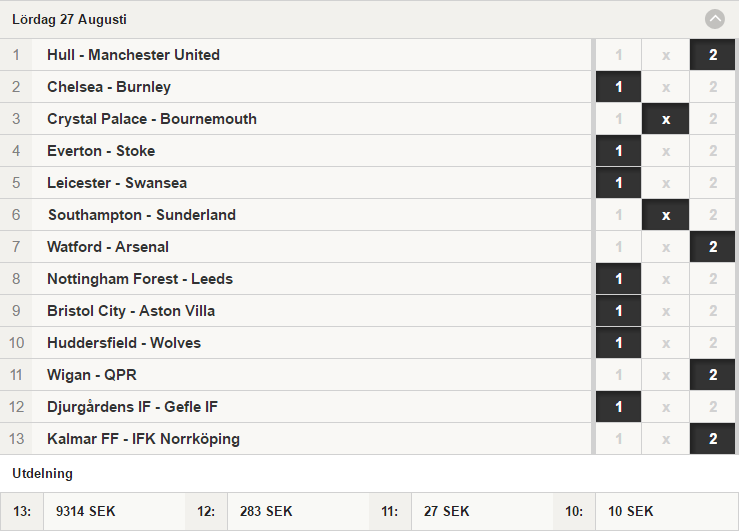Open the Kalmar FF - IFK Norrköping match
Viewport: 739px width, 532px height.
click(x=296, y=439)
